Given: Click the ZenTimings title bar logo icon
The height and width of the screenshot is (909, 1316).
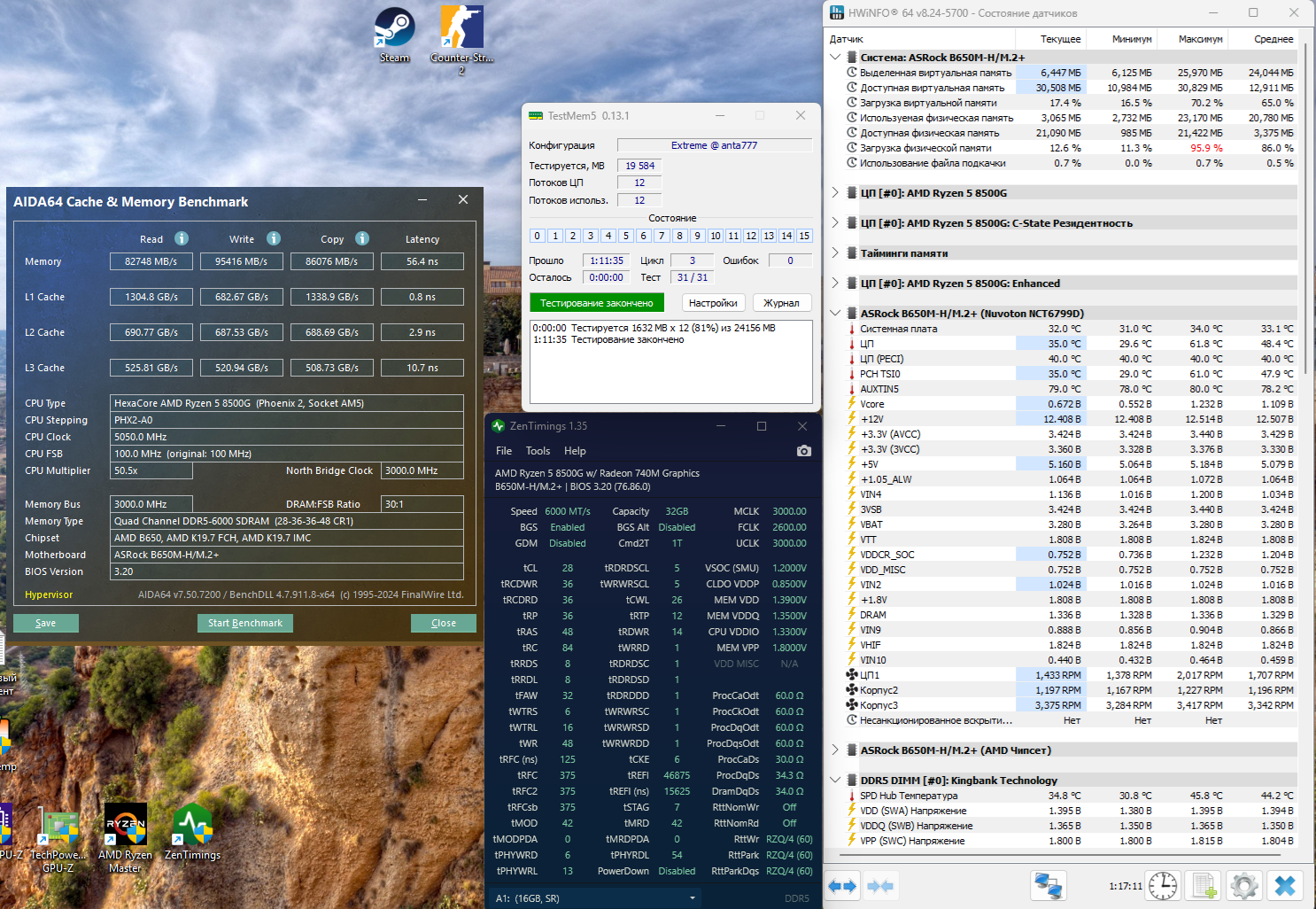Looking at the screenshot, I should tap(499, 426).
